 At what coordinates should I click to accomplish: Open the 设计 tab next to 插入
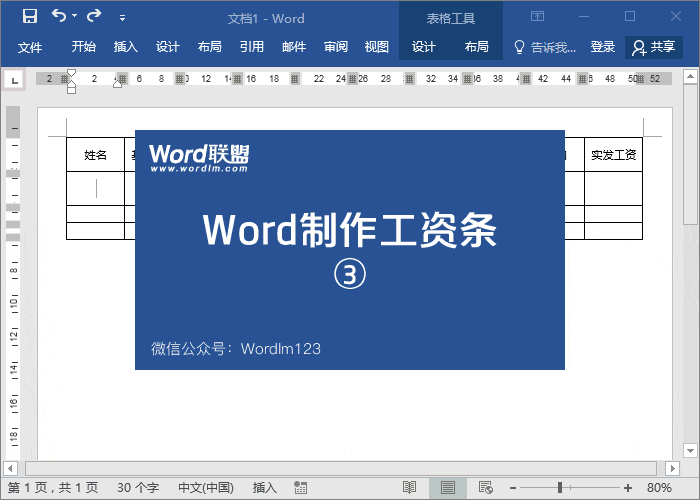[167, 47]
